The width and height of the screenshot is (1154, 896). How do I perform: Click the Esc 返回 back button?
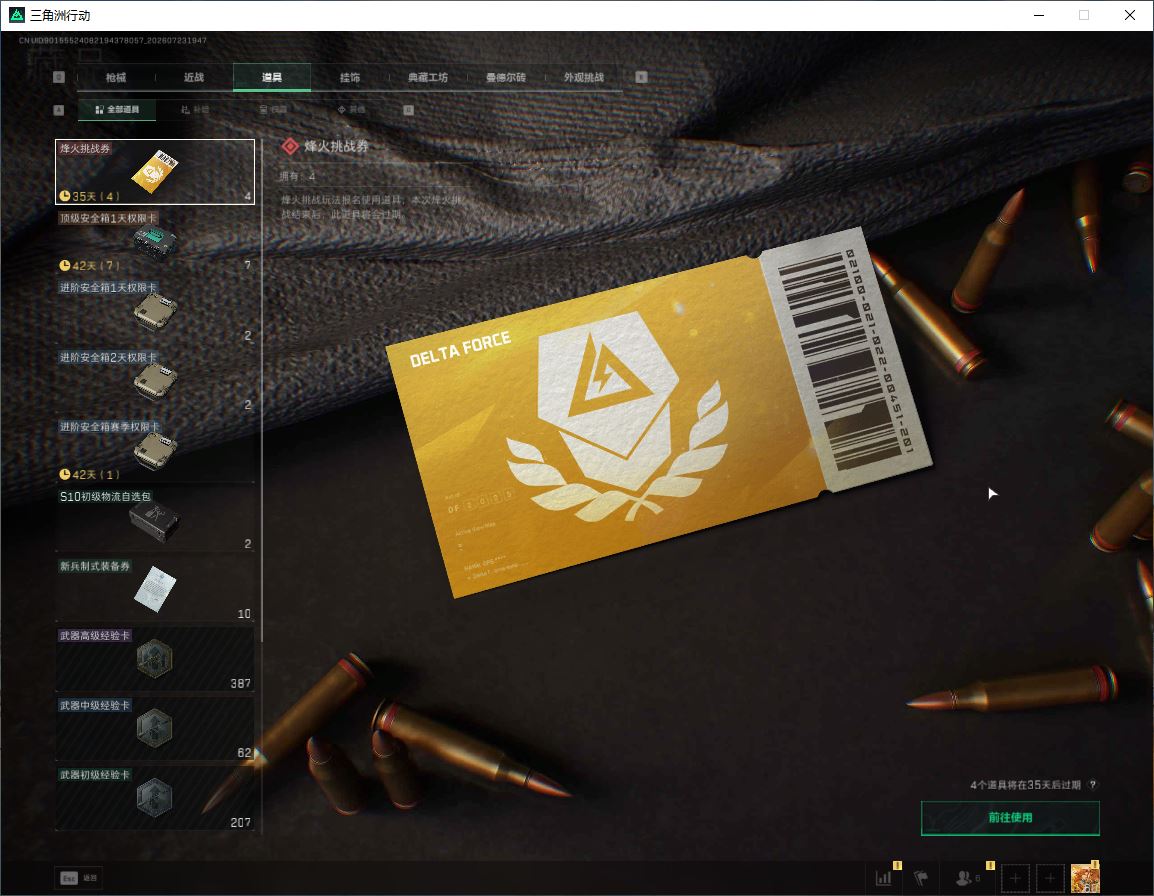click(79, 878)
